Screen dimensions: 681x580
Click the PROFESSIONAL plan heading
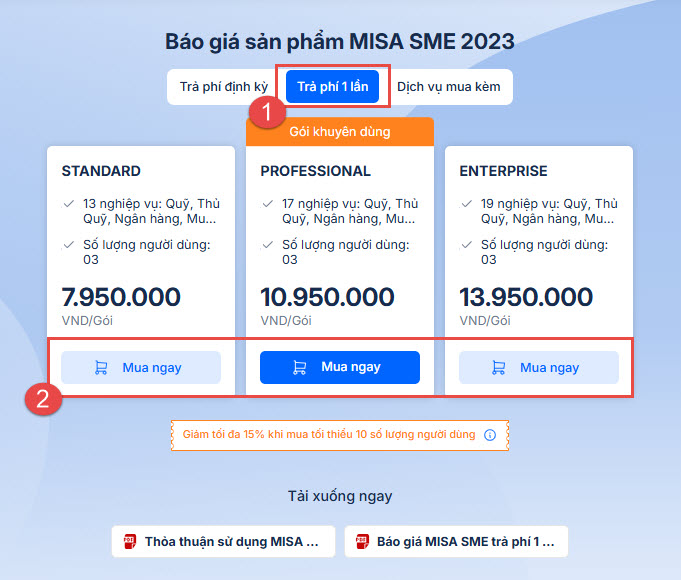coord(315,171)
